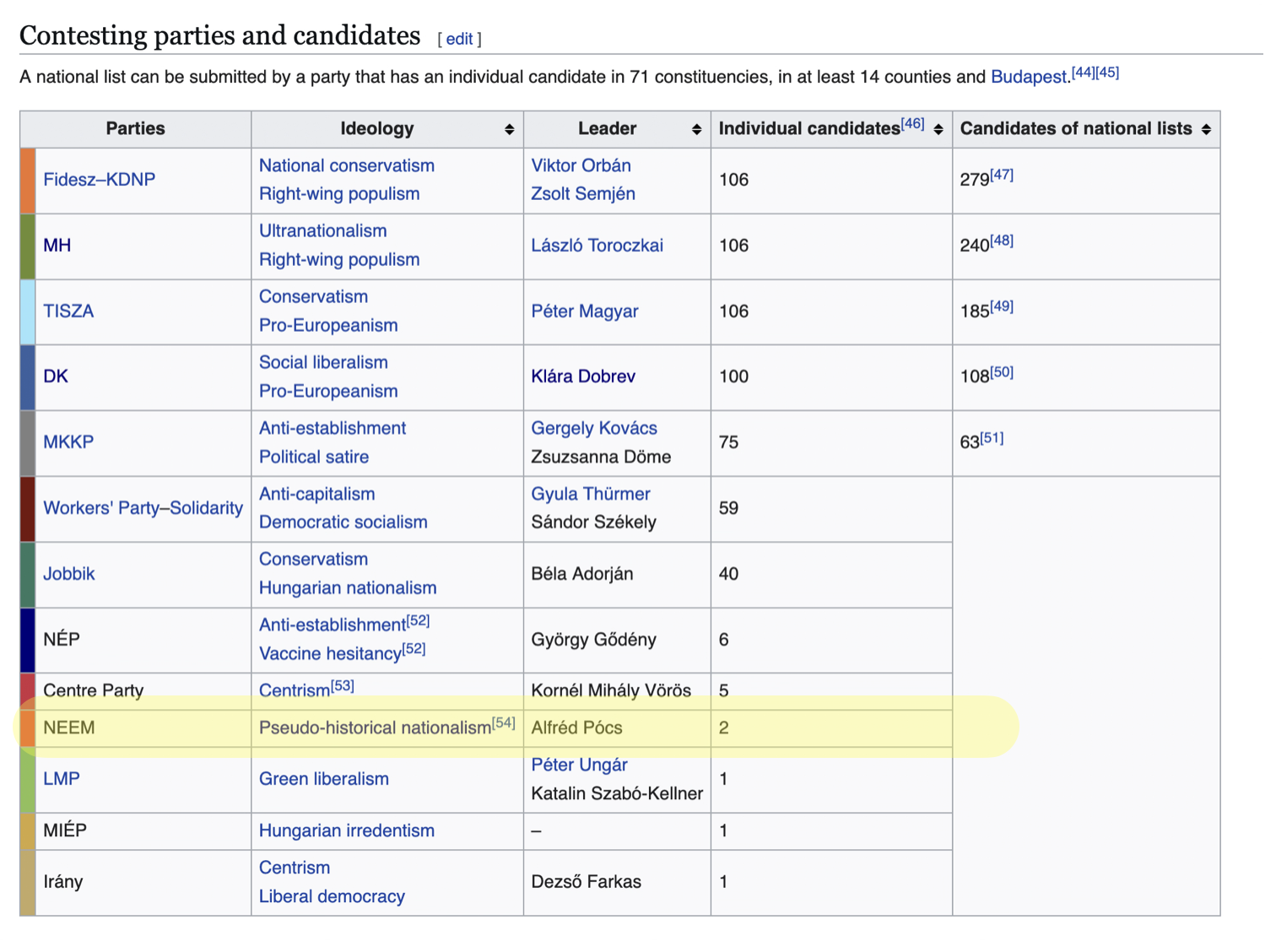Image resolution: width=1276 pixels, height=952 pixels.
Task: Follow the Péter Magyar link
Action: (584, 311)
